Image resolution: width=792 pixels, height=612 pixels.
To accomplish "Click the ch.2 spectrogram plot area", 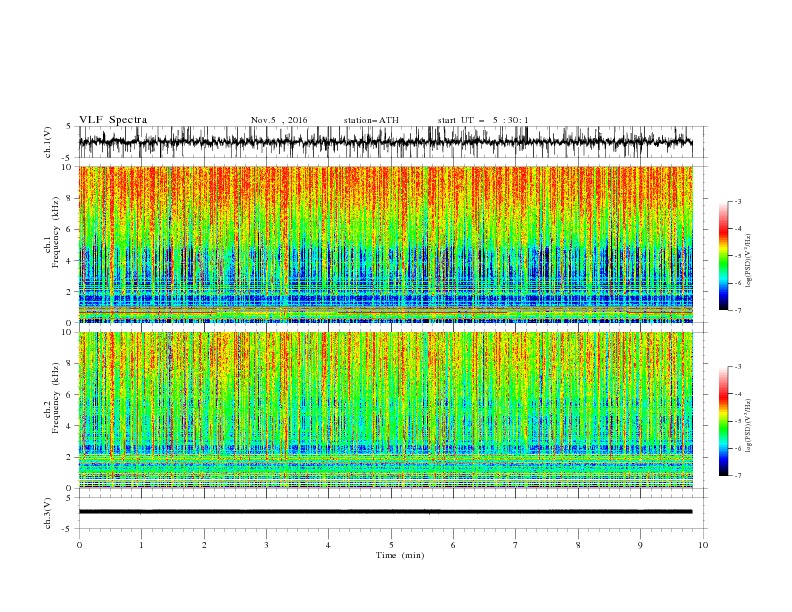I will click(386, 410).
